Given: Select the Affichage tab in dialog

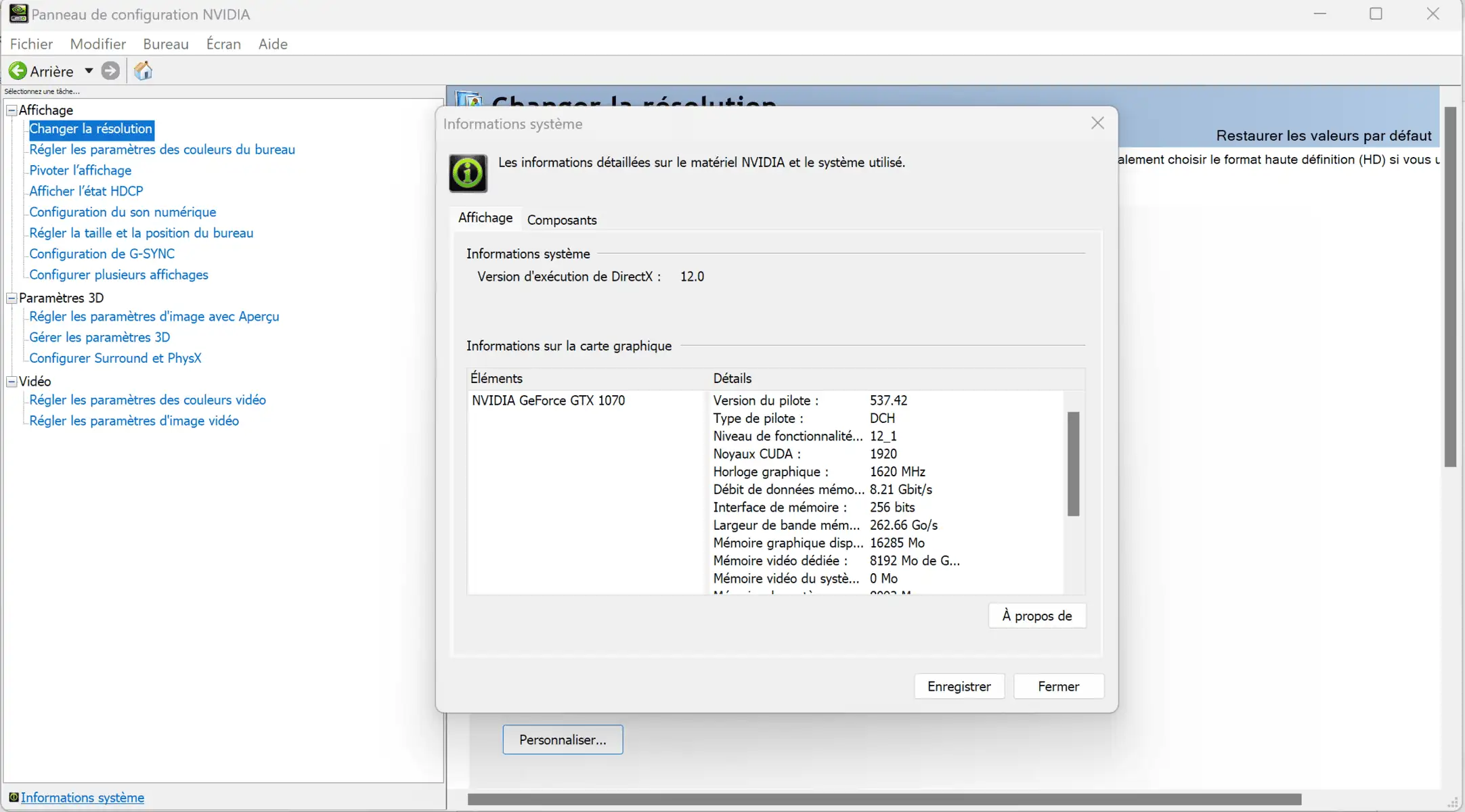Looking at the screenshot, I should pos(485,218).
